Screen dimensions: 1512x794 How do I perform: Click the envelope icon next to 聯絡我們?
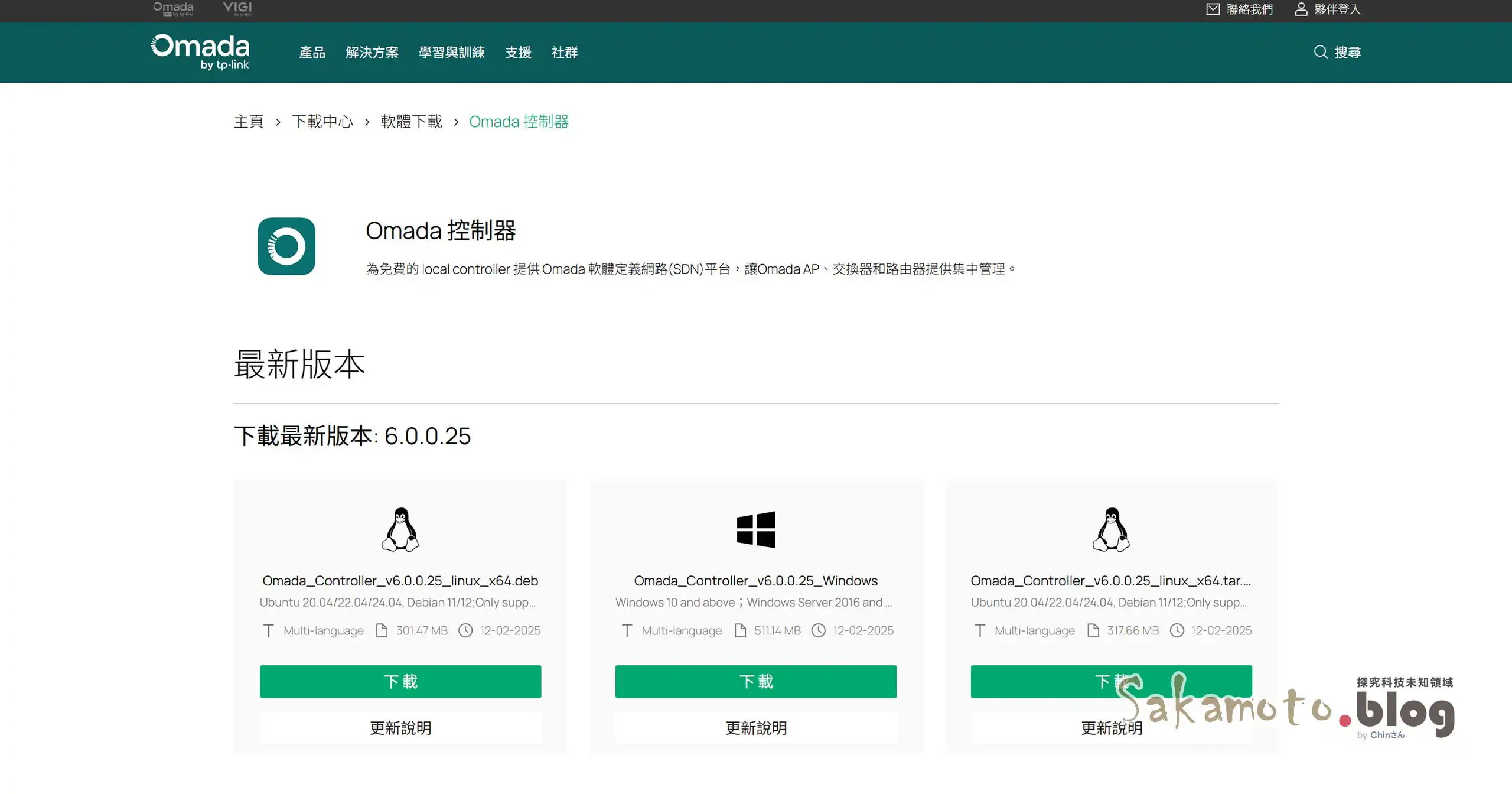click(1212, 8)
